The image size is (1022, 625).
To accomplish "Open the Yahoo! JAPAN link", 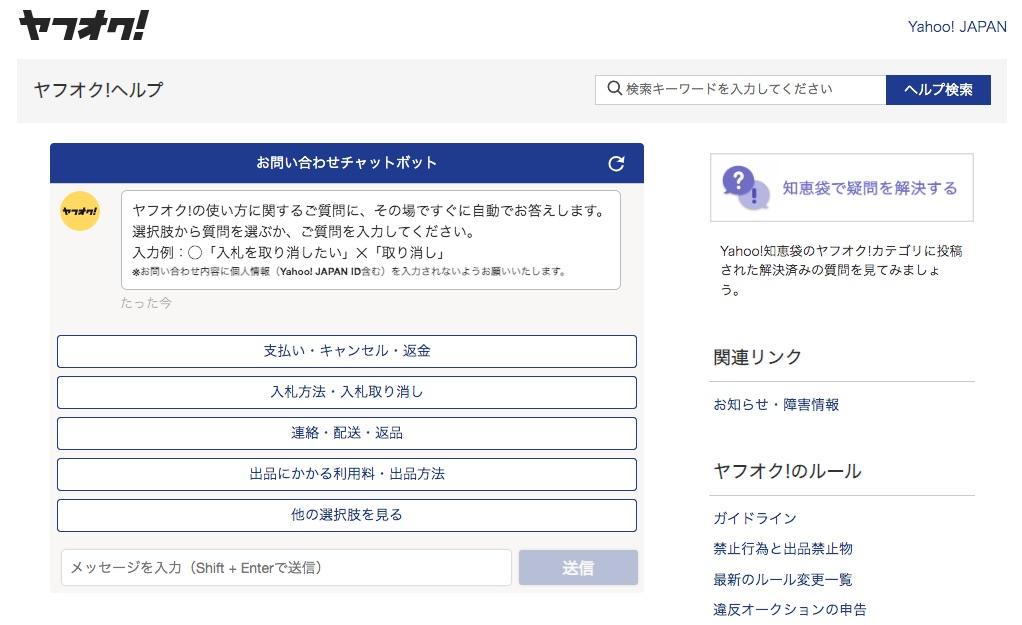I will 957,27.
